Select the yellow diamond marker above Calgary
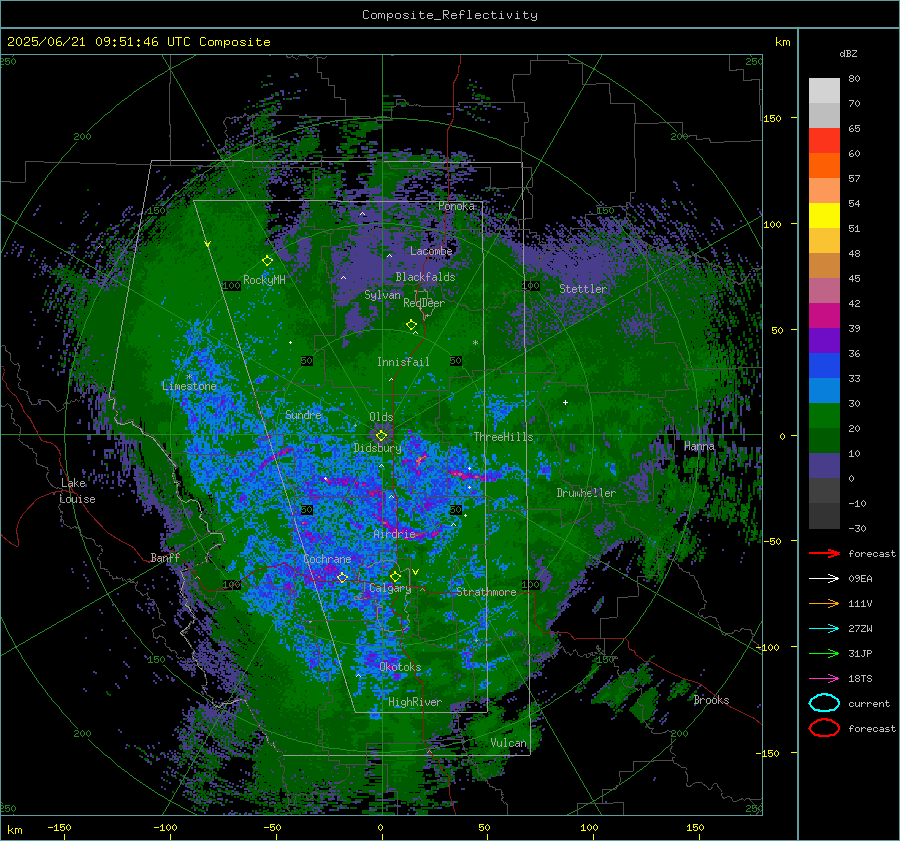 click(395, 576)
